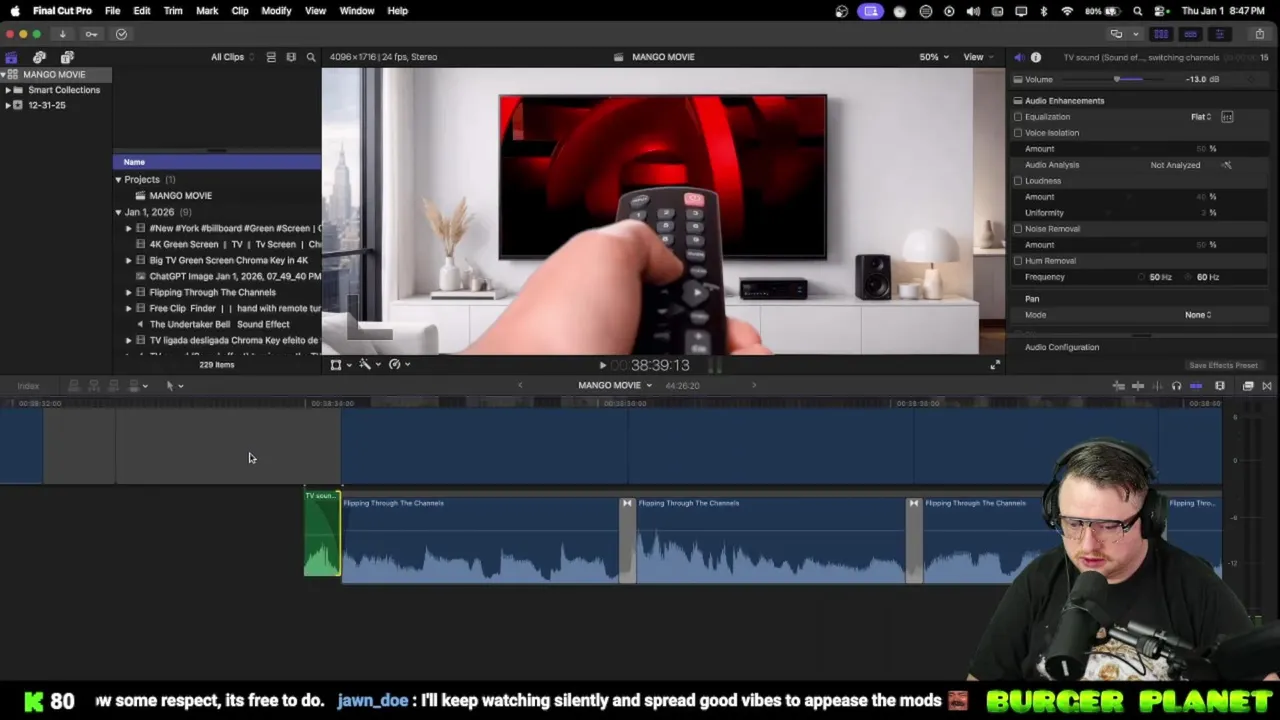Image resolution: width=1280 pixels, height=720 pixels.
Task: Toggle the Inspector panel visibility button
Action: click(x=1219, y=34)
